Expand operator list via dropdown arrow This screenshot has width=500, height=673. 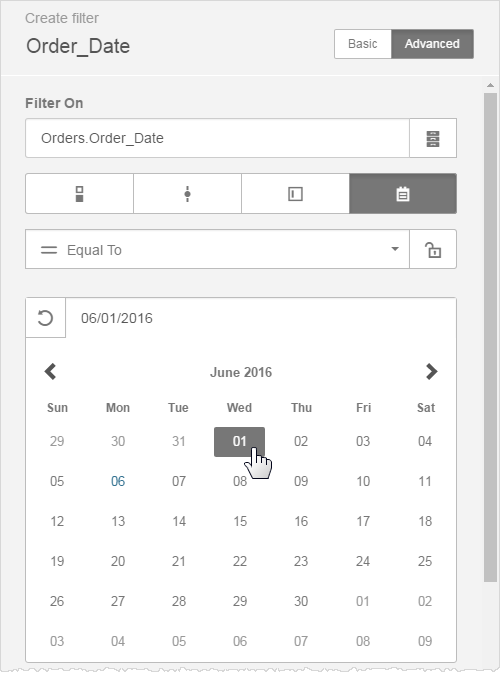pyautogui.click(x=395, y=249)
